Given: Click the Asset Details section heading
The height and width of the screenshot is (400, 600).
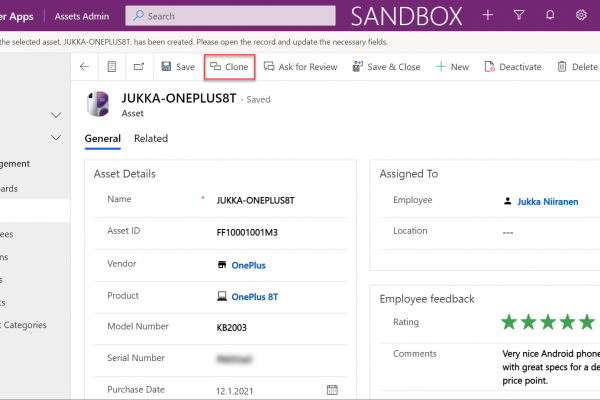Looking at the screenshot, I should pyautogui.click(x=125, y=174).
